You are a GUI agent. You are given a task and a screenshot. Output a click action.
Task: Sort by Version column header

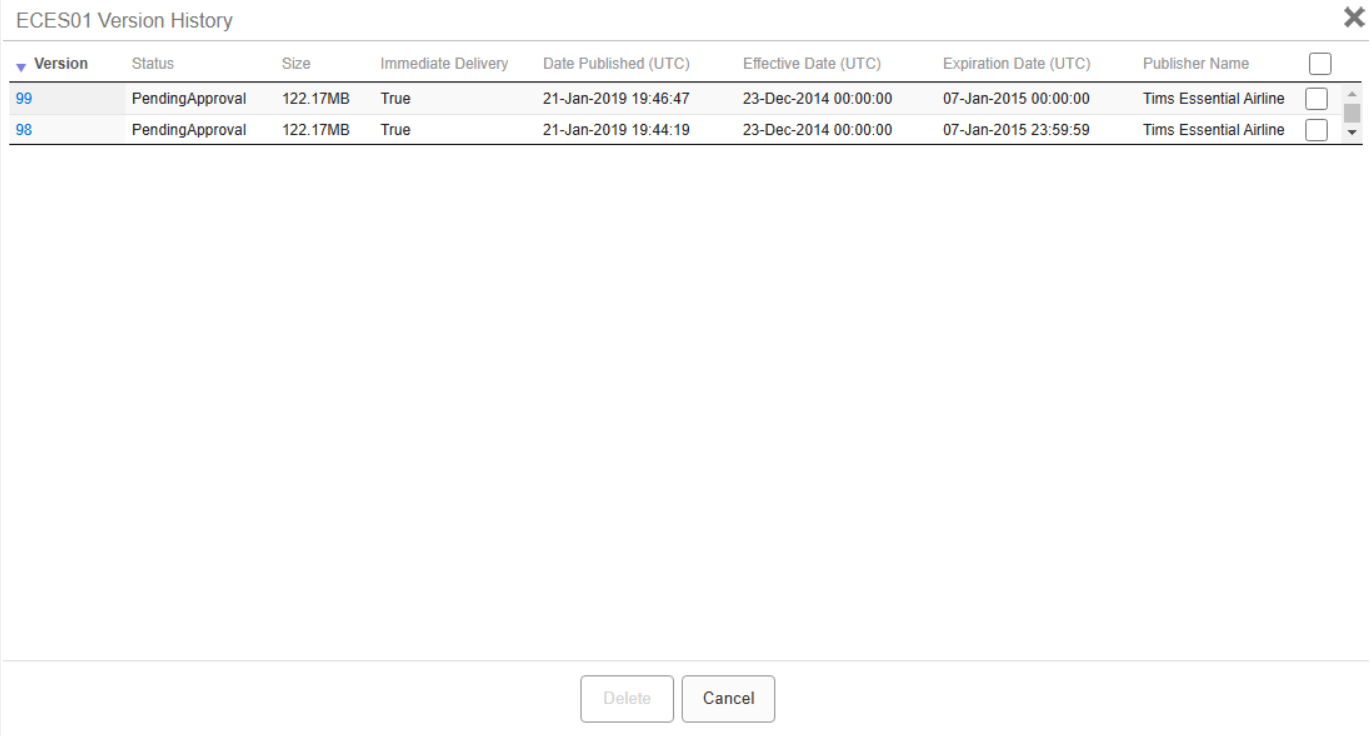coord(61,63)
